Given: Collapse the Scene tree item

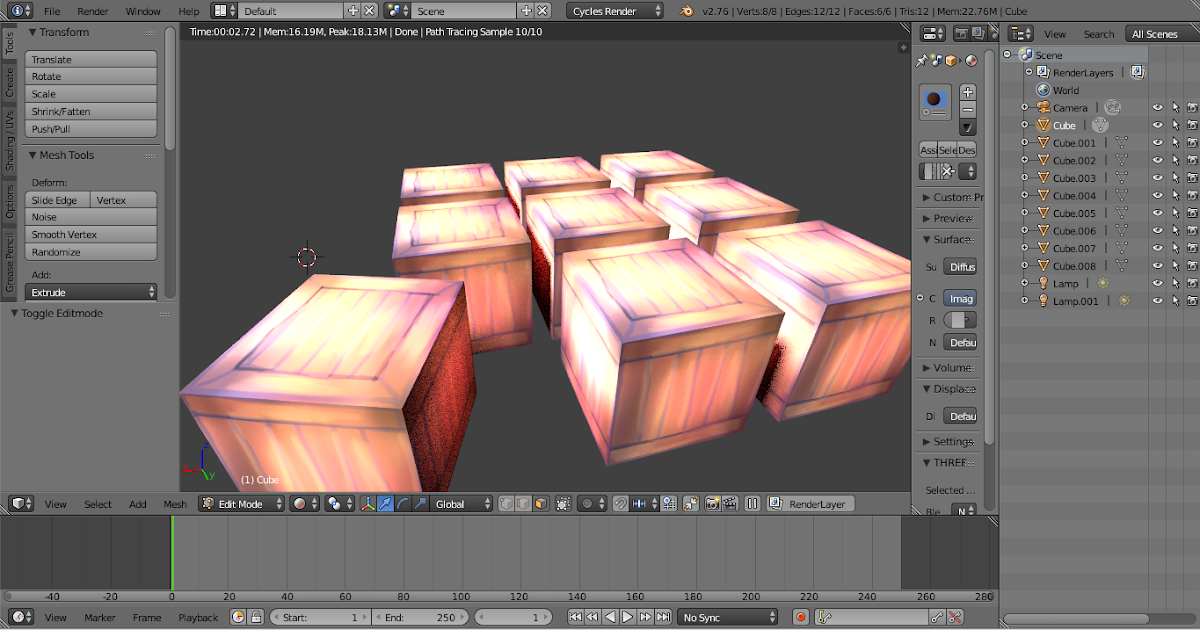Looking at the screenshot, I should [x=1009, y=55].
